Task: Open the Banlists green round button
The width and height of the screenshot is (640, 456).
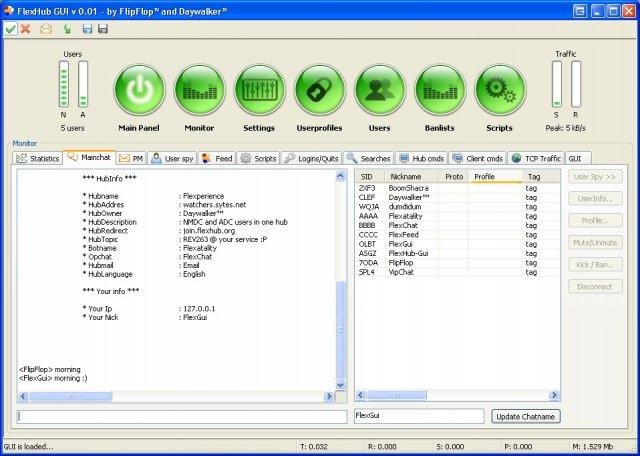Action: pyautogui.click(x=440, y=90)
